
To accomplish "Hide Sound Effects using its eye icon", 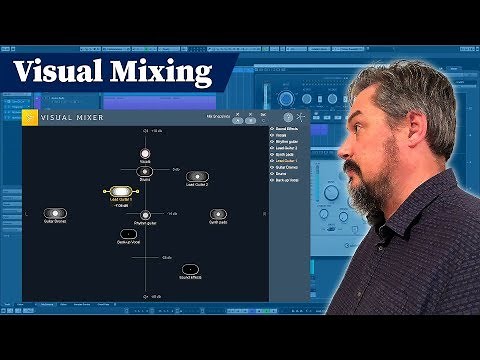I will [272, 129].
